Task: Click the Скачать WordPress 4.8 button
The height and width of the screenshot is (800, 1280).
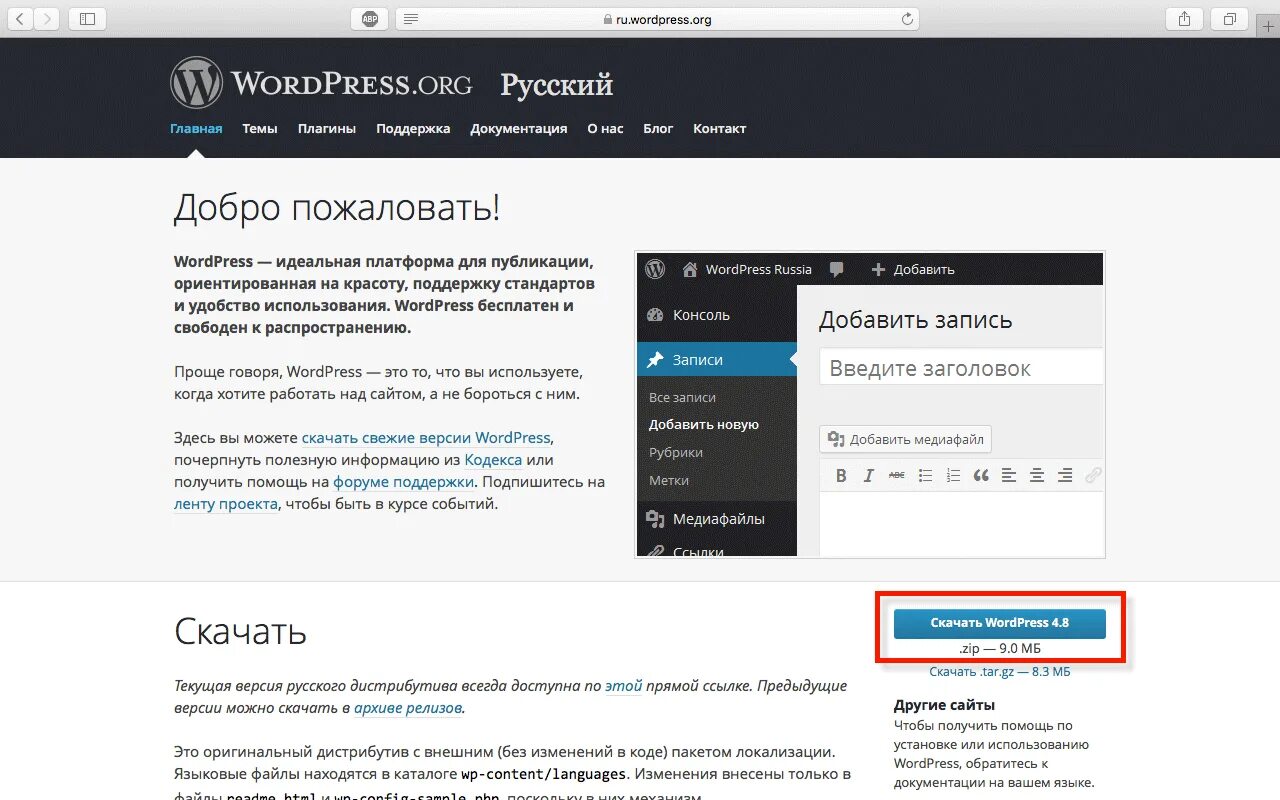Action: tap(1000, 623)
